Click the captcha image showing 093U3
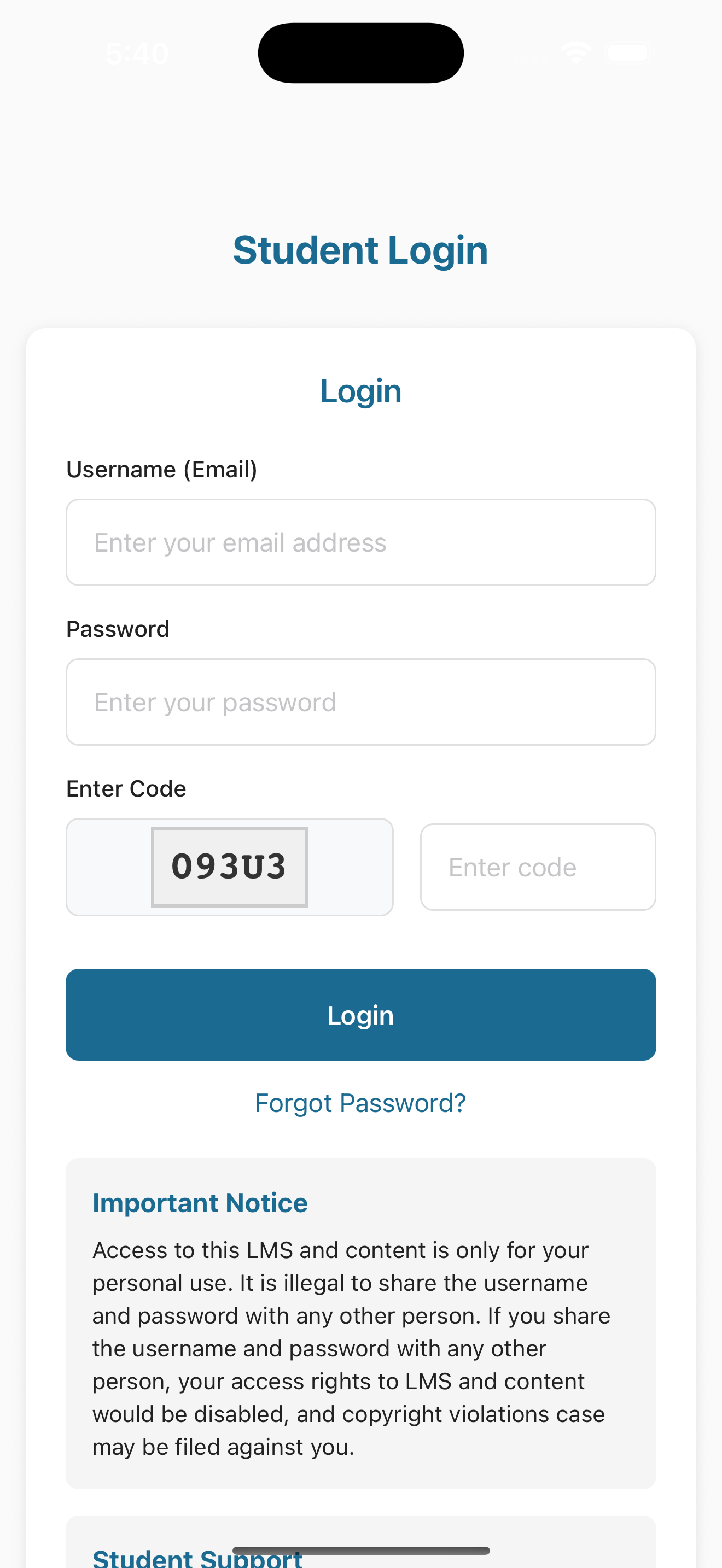 click(x=230, y=866)
